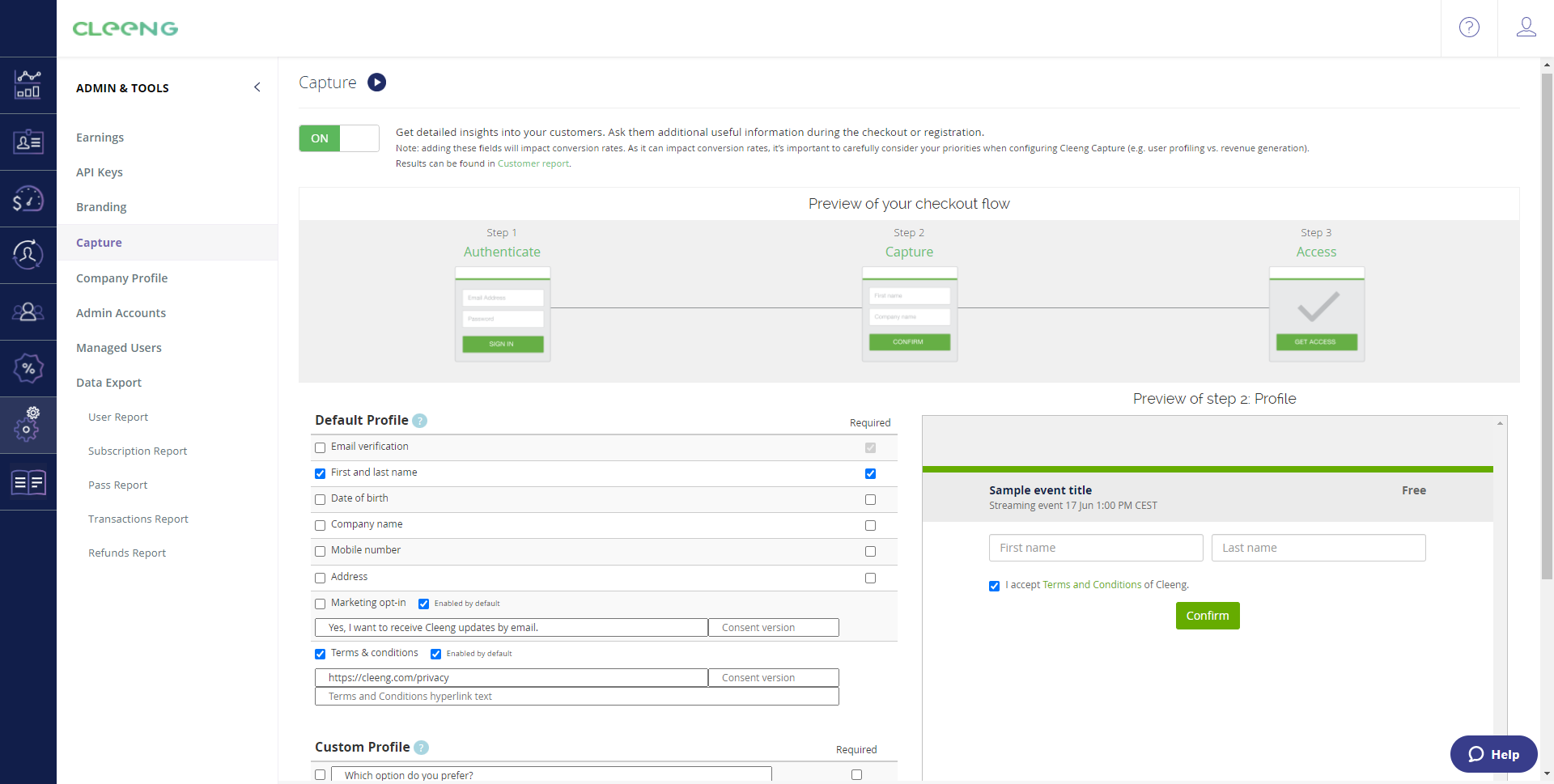Click the Last name preview field
The width and height of the screenshot is (1554, 784).
click(x=1318, y=548)
